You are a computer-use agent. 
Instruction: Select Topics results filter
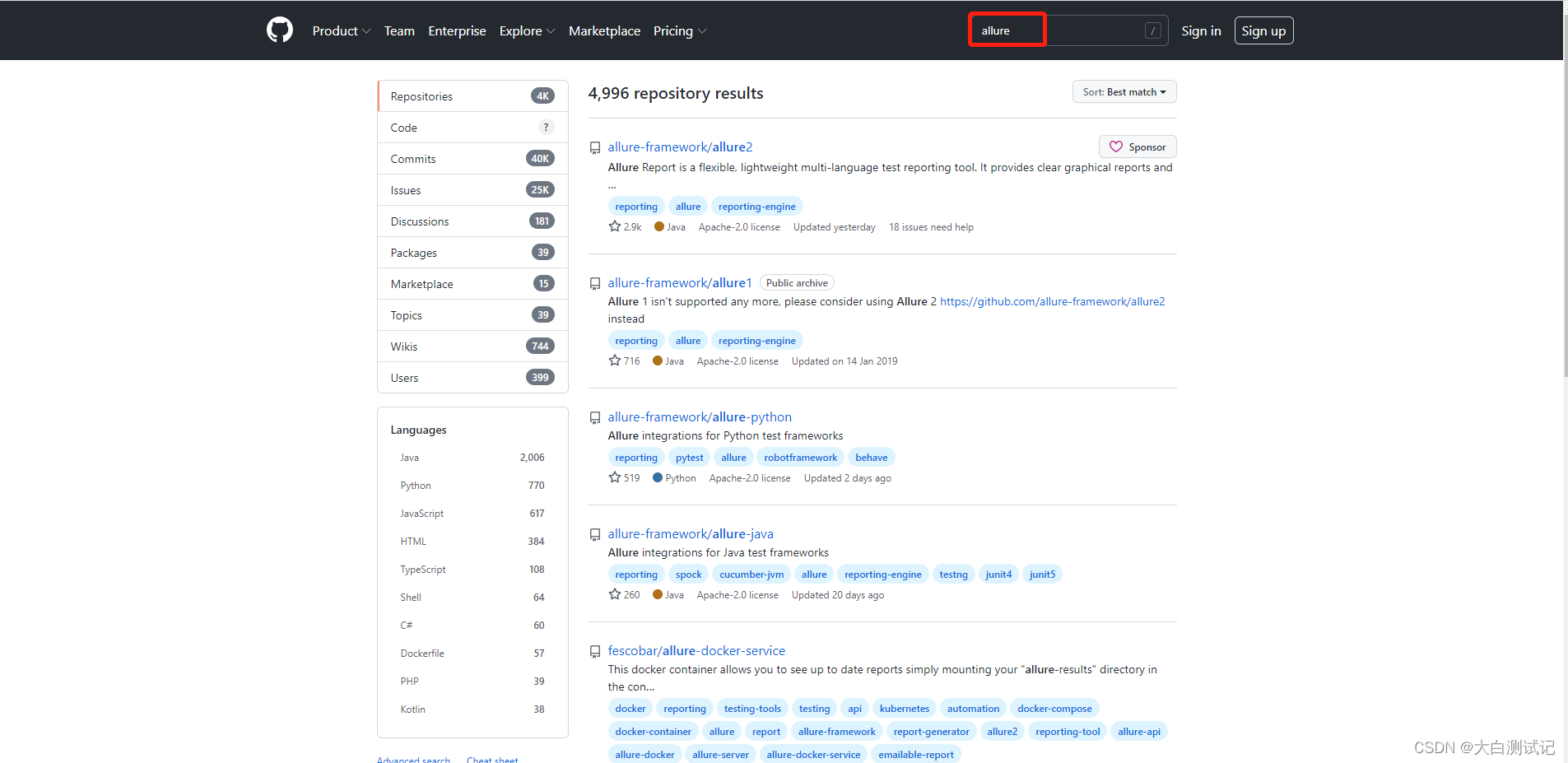tap(473, 315)
